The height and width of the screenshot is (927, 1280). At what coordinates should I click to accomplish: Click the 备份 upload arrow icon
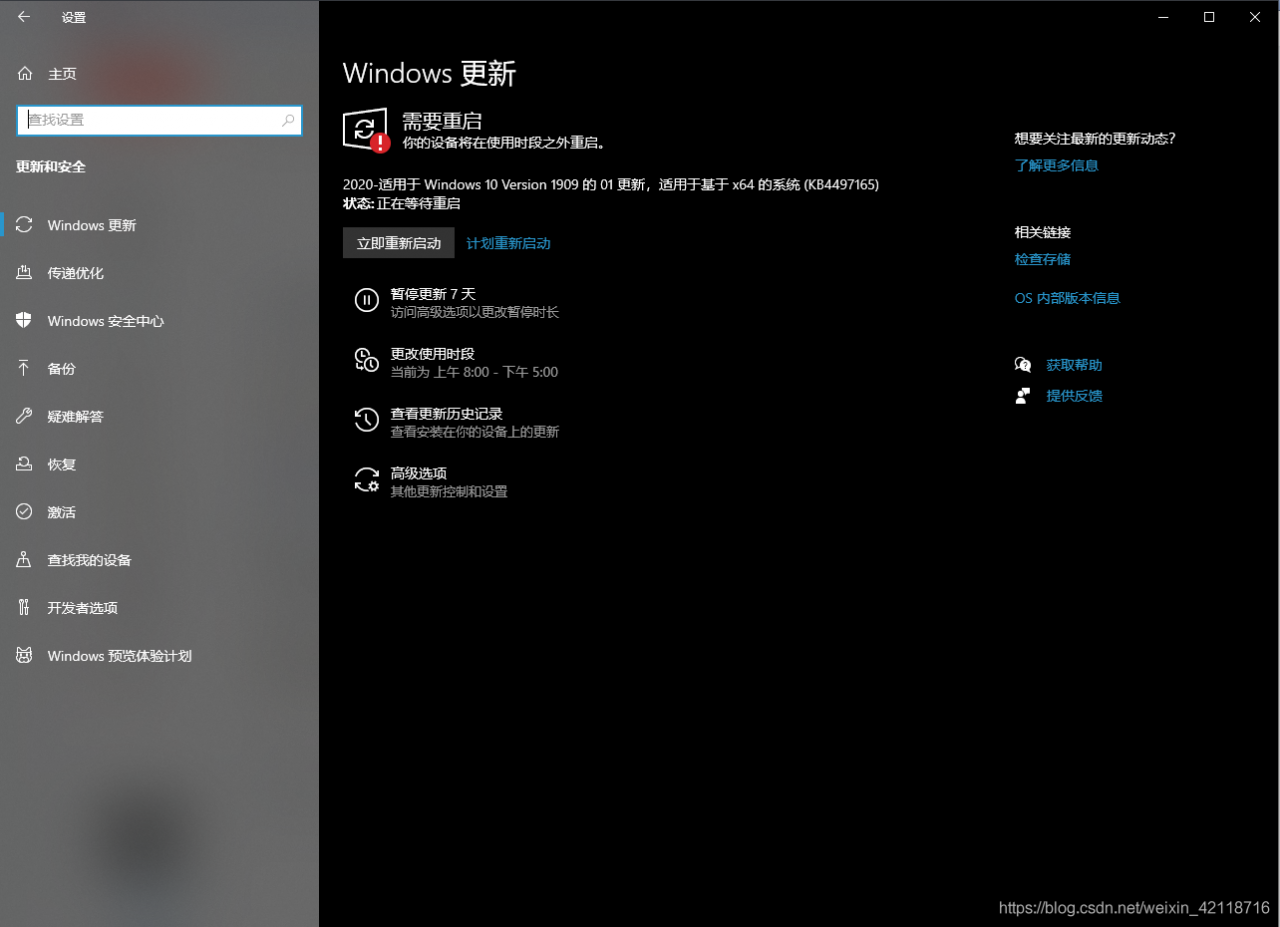[24, 368]
